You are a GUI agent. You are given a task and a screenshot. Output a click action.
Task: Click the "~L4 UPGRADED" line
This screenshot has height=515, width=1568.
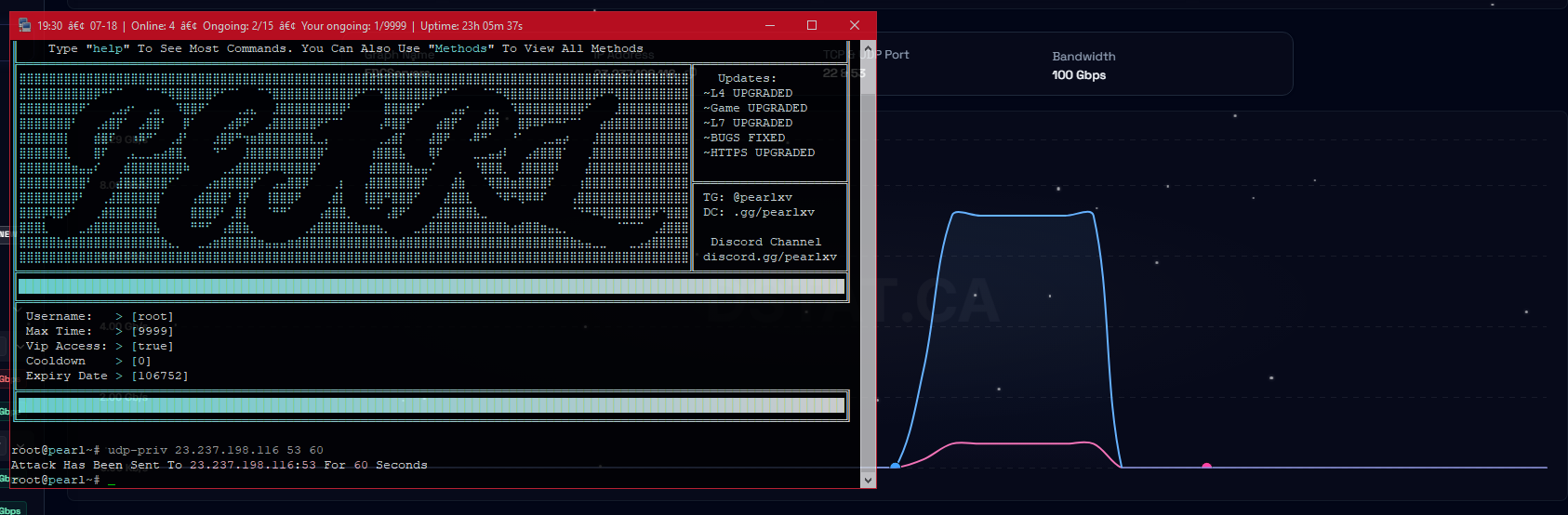pyautogui.click(x=748, y=93)
